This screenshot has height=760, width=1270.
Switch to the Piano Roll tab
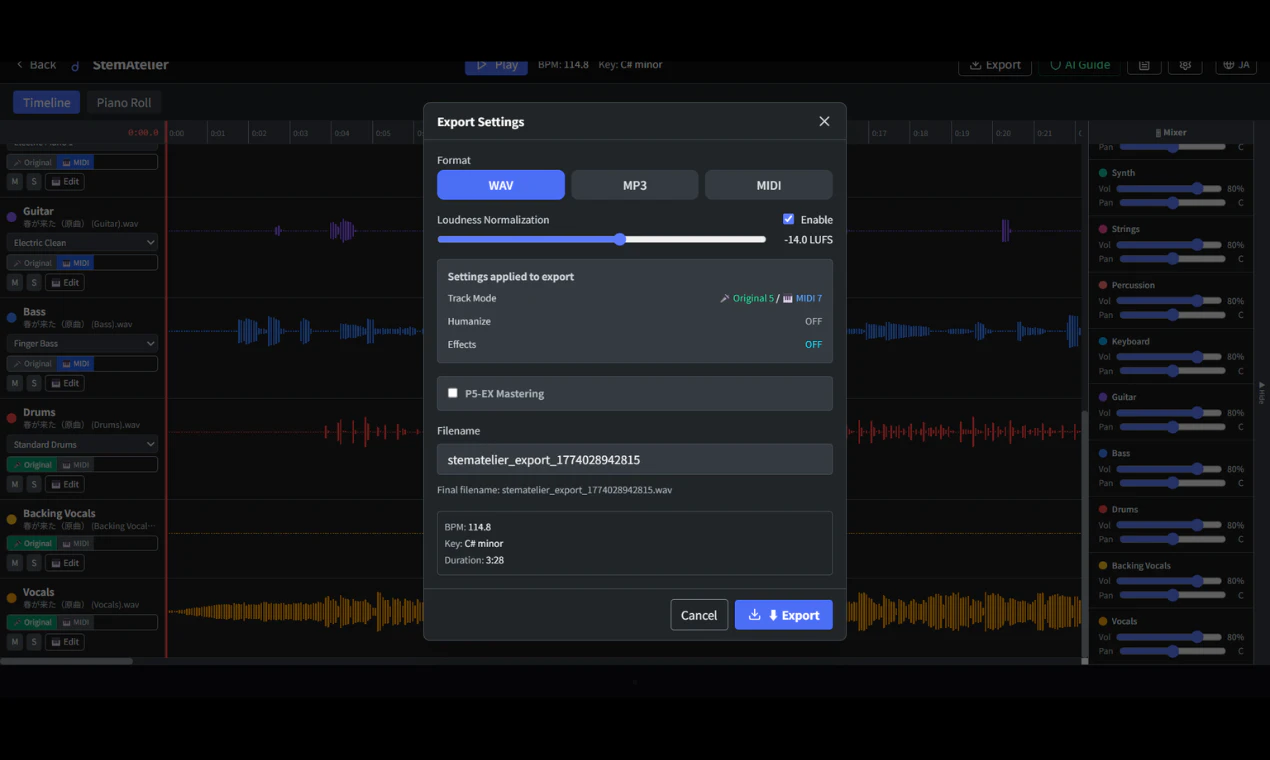tap(124, 102)
